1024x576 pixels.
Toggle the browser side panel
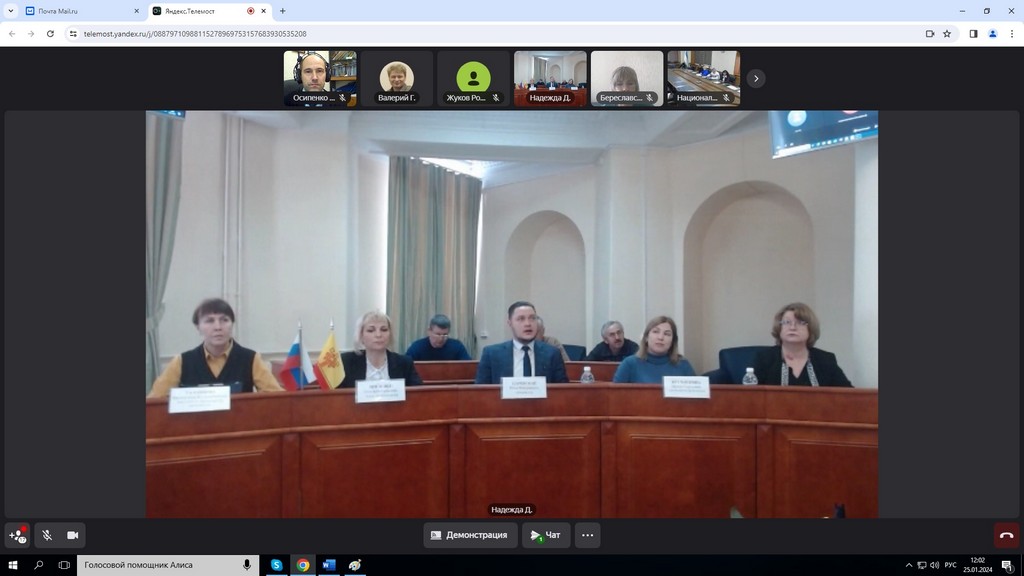coord(973,33)
